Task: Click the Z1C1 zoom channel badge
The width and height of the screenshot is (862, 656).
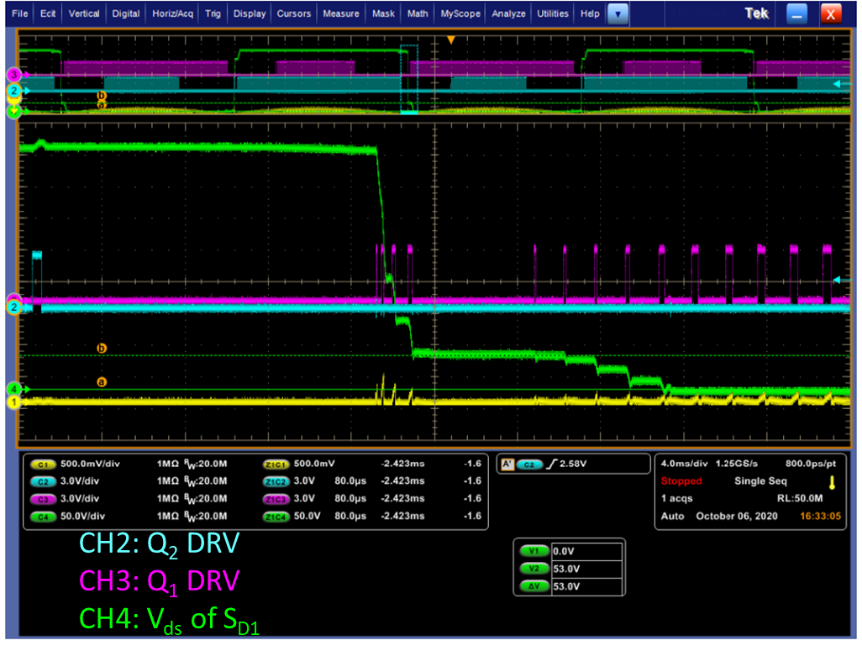Action: click(x=277, y=465)
